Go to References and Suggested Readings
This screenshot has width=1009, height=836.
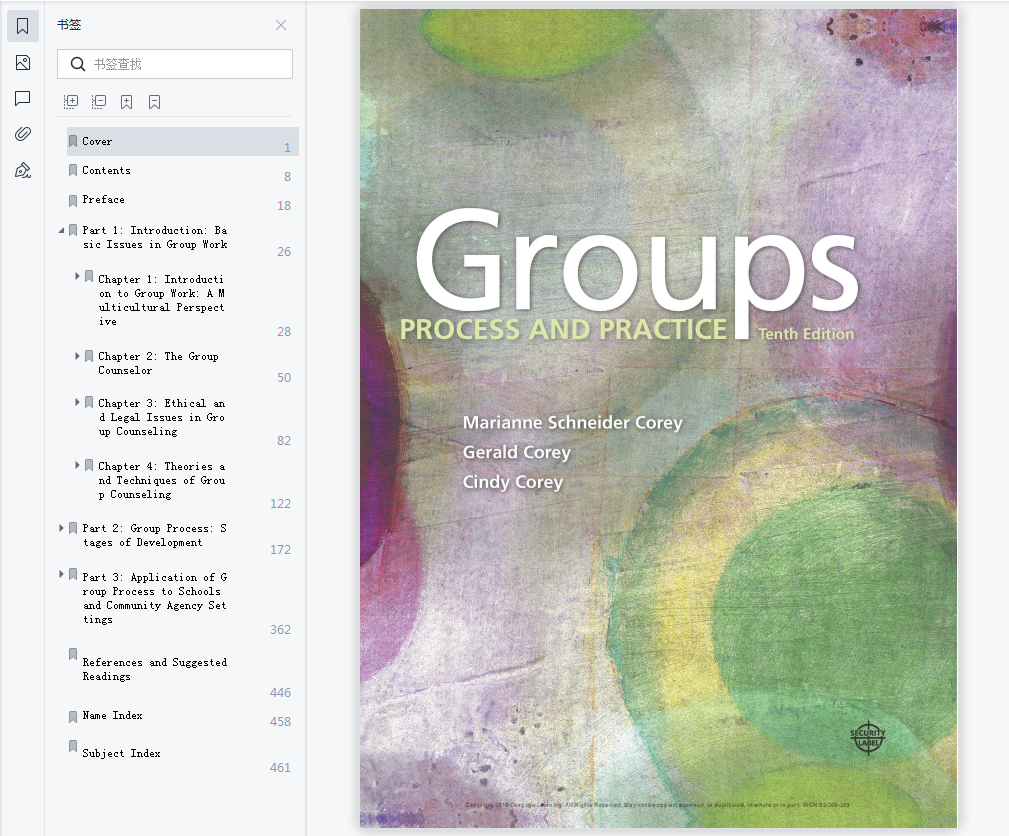[x=154, y=669]
